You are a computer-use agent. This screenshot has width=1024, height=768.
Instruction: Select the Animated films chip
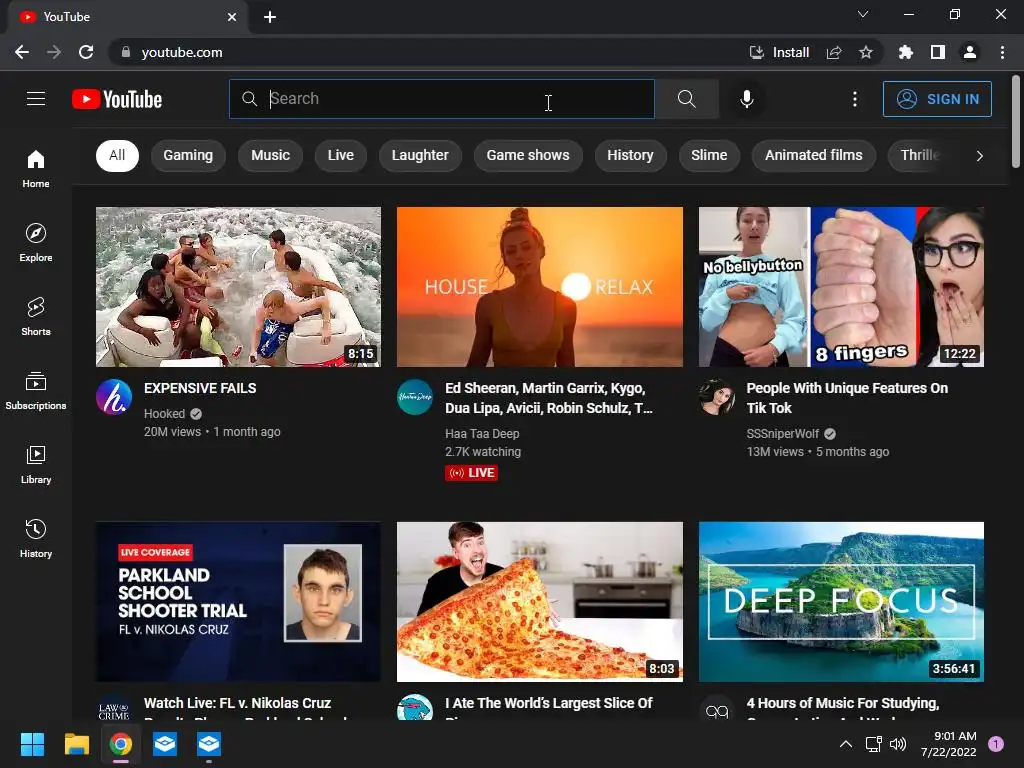pyautogui.click(x=814, y=155)
